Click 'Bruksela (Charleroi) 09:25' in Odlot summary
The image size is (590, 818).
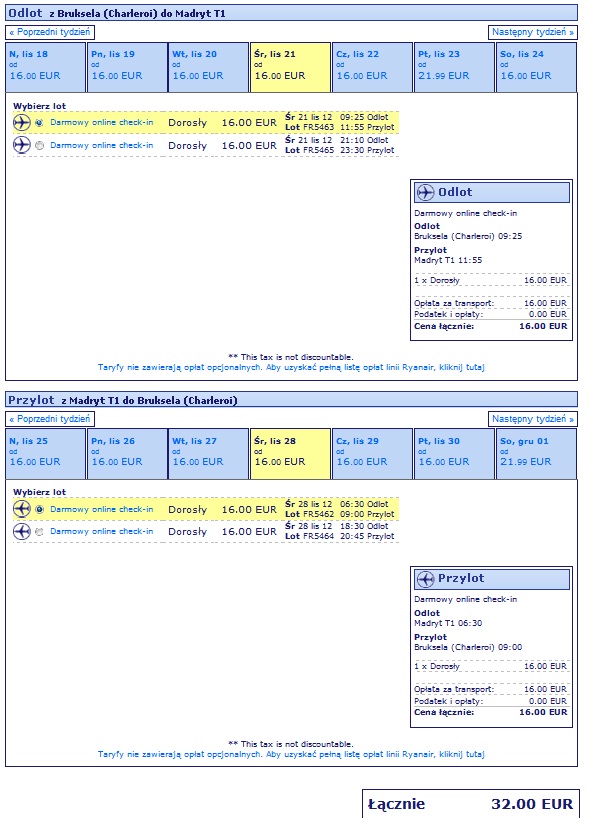tap(468, 236)
